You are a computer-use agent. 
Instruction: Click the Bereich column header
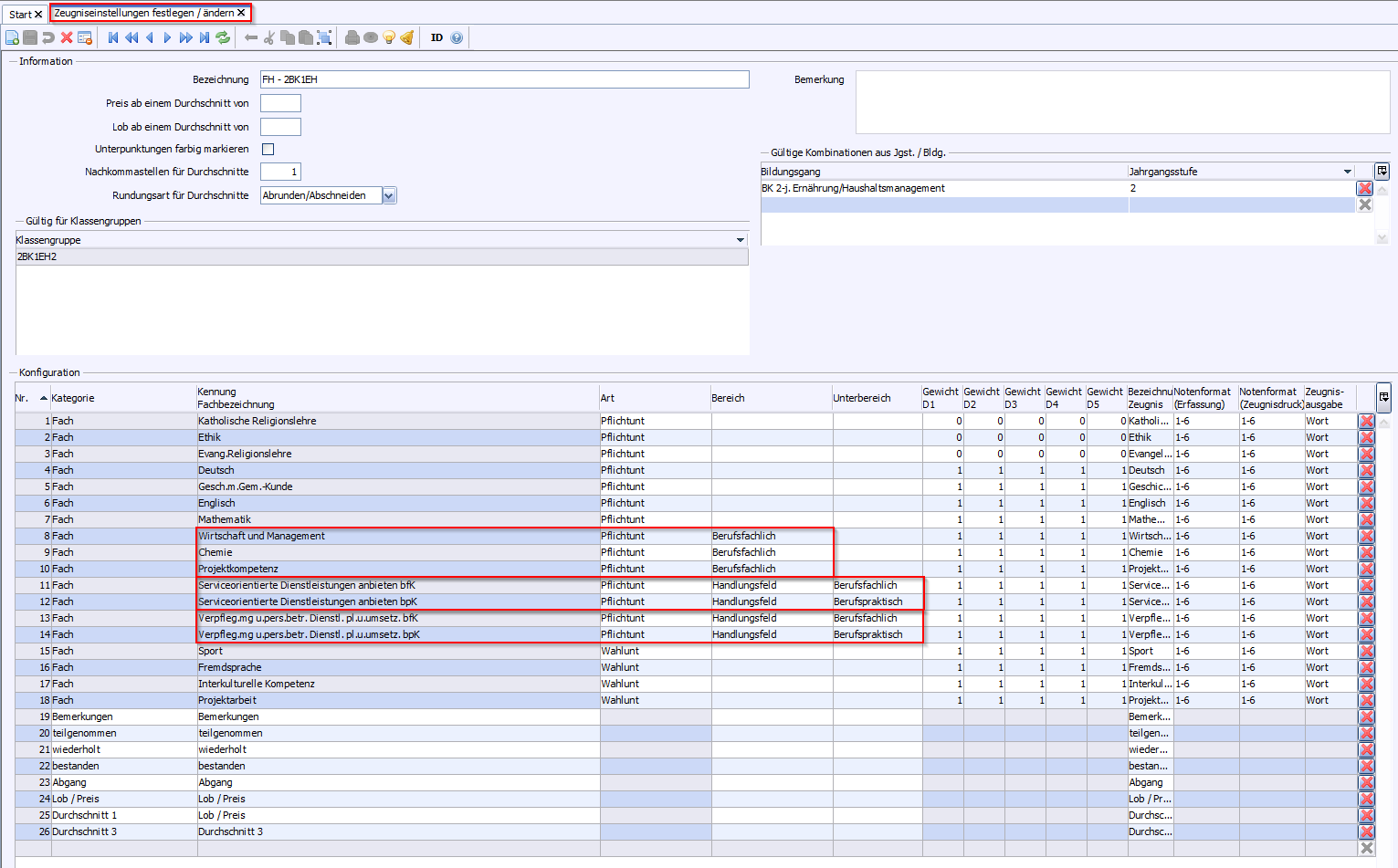[772, 398]
